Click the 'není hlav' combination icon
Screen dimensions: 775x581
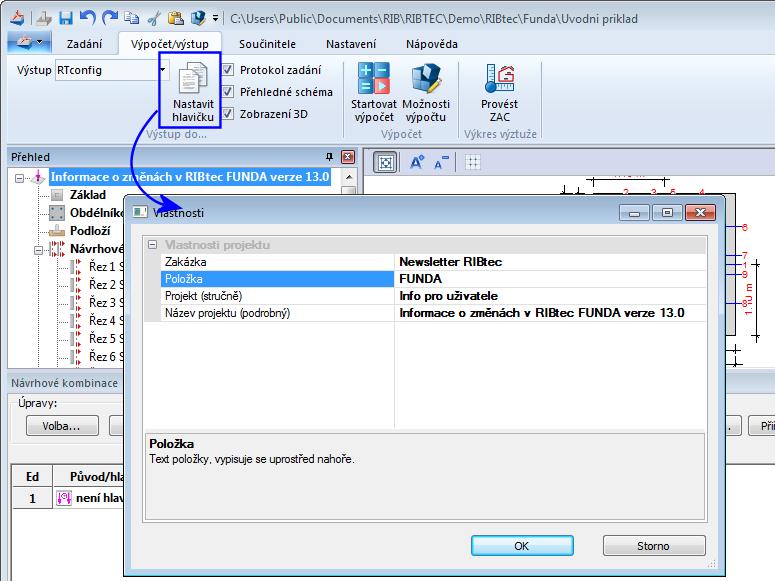[x=64, y=497]
